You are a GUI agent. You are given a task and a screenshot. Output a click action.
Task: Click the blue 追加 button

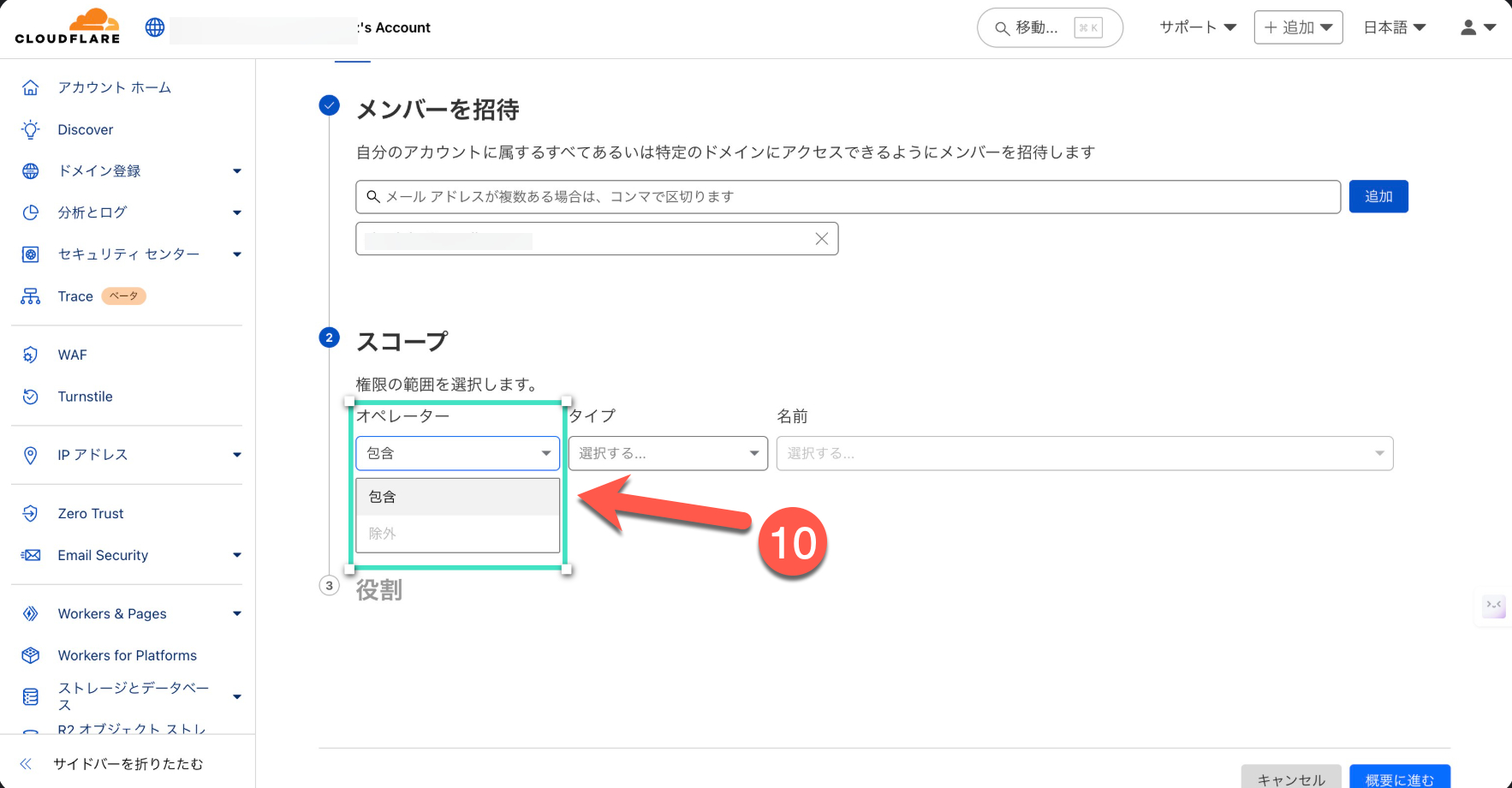1378,196
